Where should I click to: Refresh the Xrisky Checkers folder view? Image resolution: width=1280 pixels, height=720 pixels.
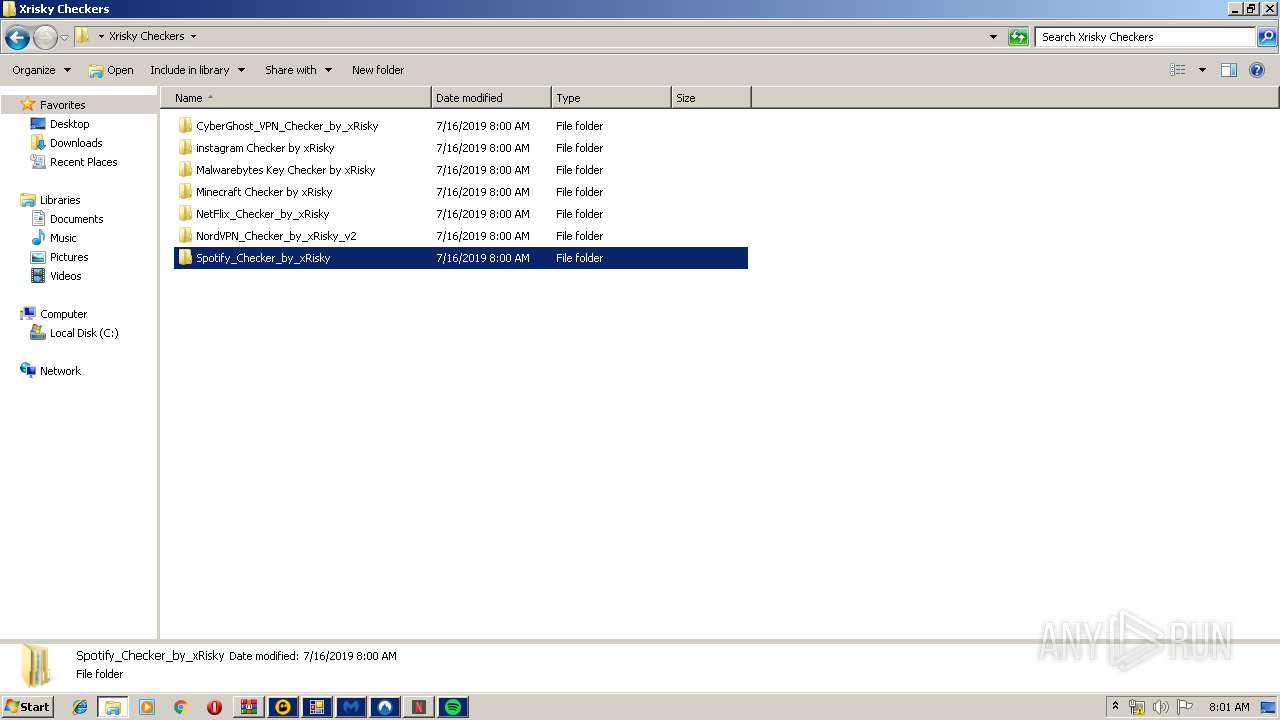click(1018, 37)
